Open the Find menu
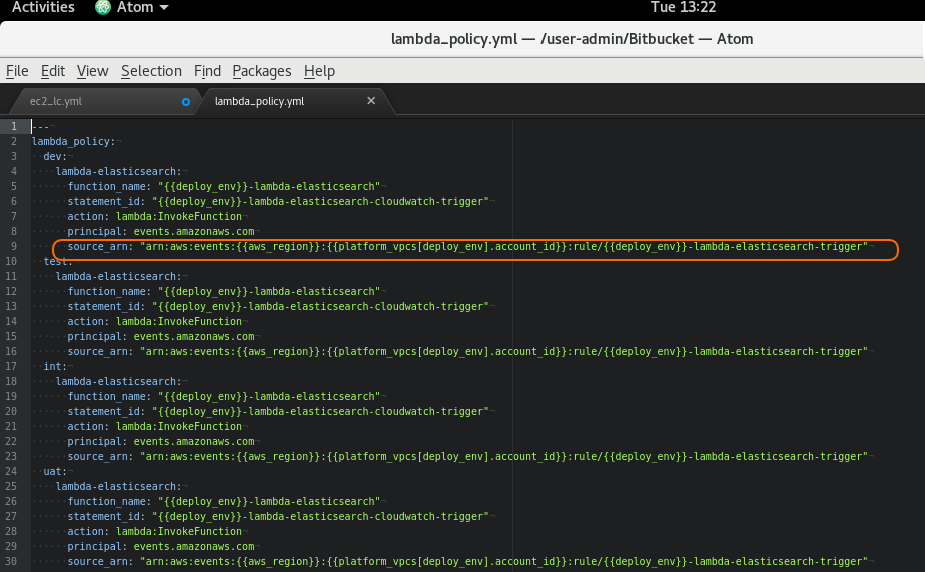Viewport: 925px width, 572px height. coord(207,71)
